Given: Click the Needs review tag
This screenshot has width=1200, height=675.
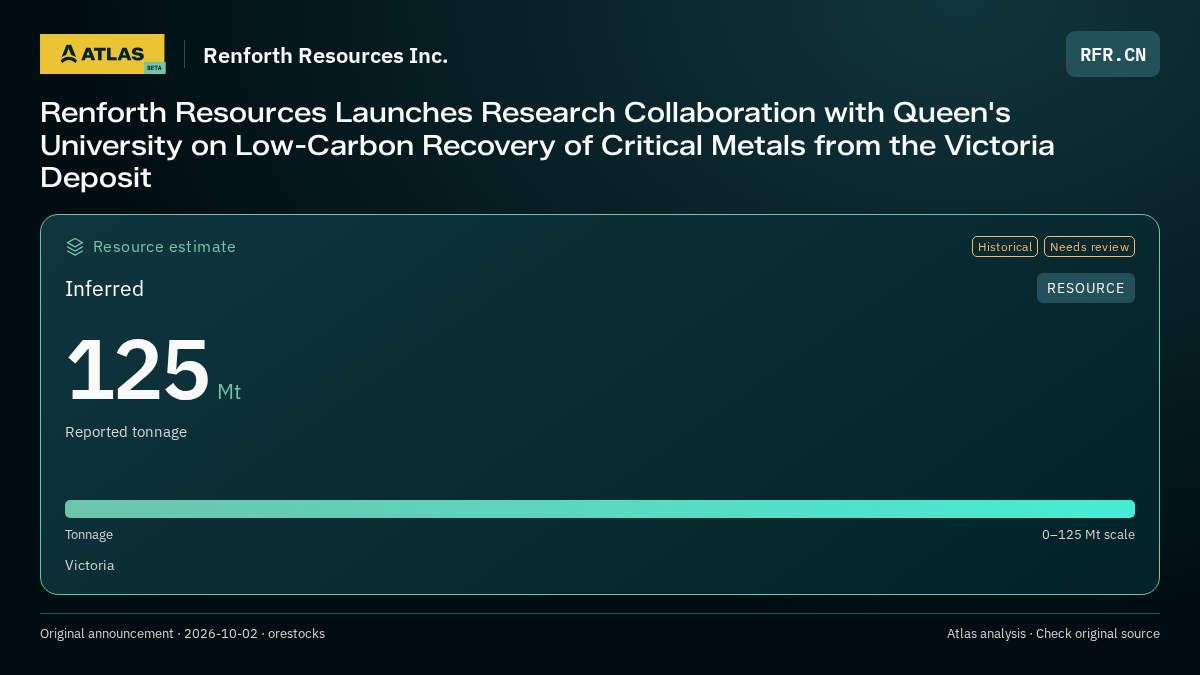Looking at the screenshot, I should tap(1089, 247).
